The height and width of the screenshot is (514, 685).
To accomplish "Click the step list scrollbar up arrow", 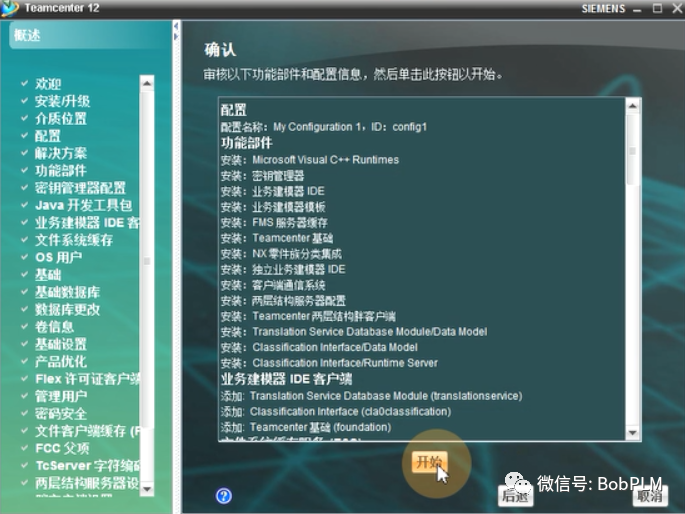I will coord(147,83).
